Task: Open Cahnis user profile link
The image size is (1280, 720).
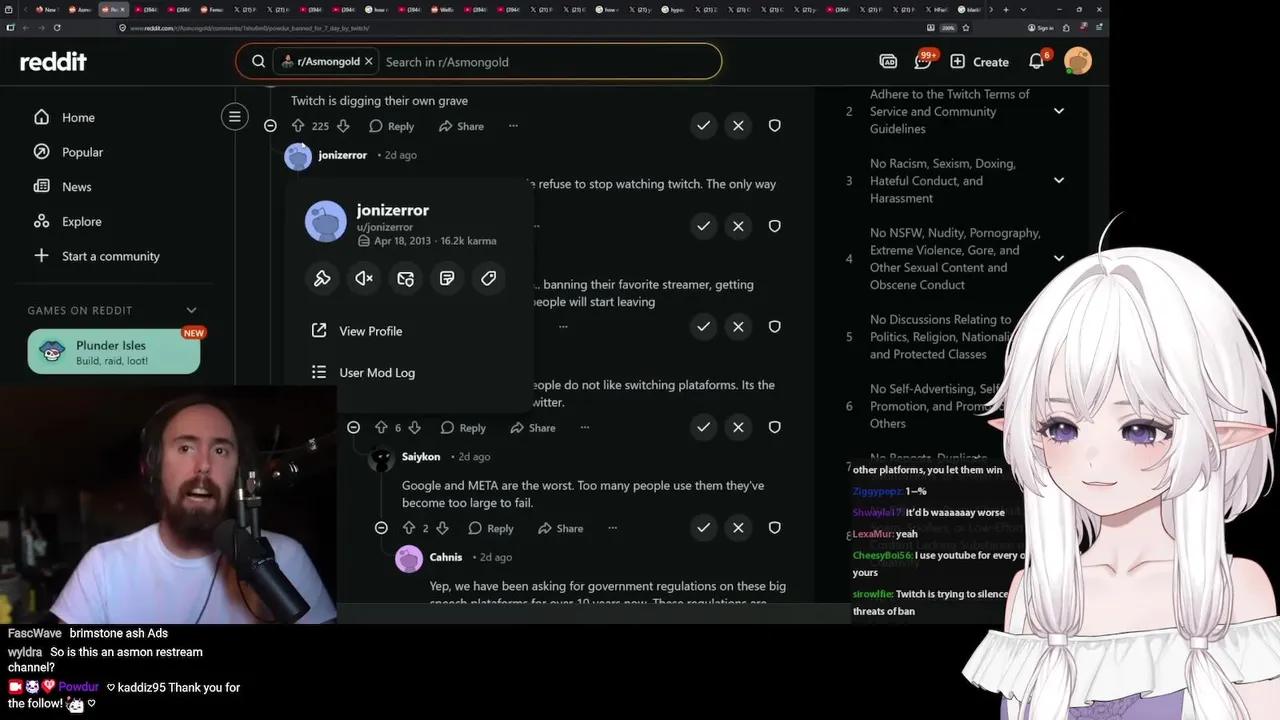Action: coord(446,557)
